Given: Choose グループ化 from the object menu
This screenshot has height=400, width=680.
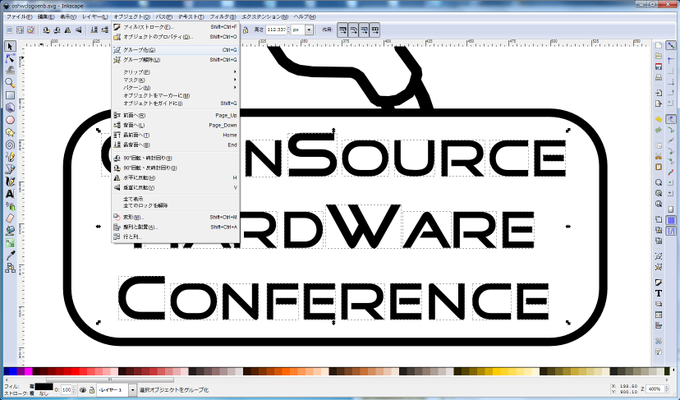Looking at the screenshot, I should coord(175,50).
